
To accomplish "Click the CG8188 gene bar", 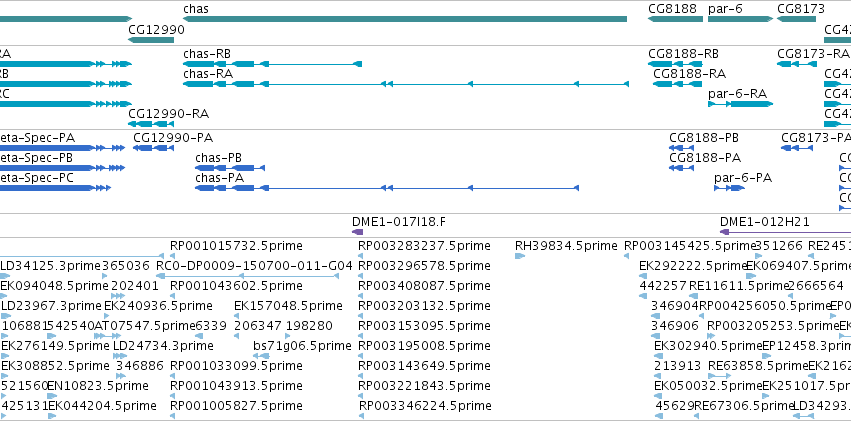I will pyautogui.click(x=676, y=20).
